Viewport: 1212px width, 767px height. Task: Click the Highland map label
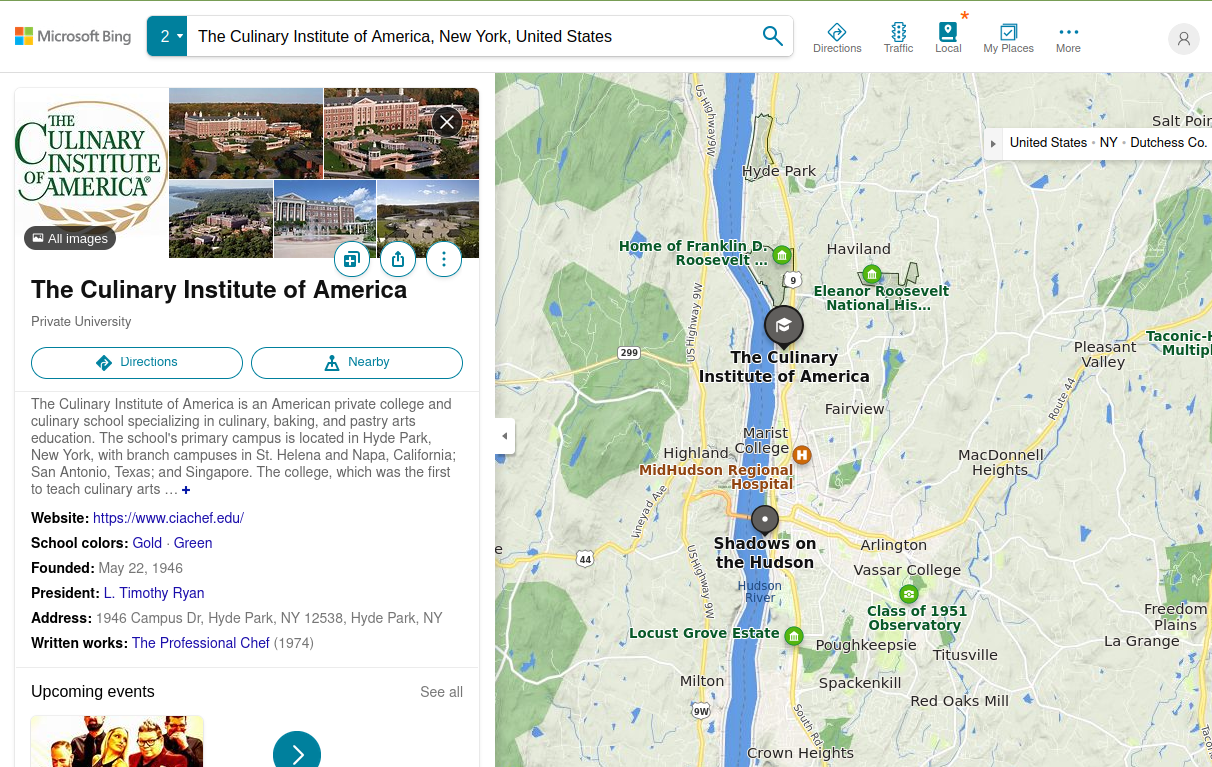tap(696, 453)
